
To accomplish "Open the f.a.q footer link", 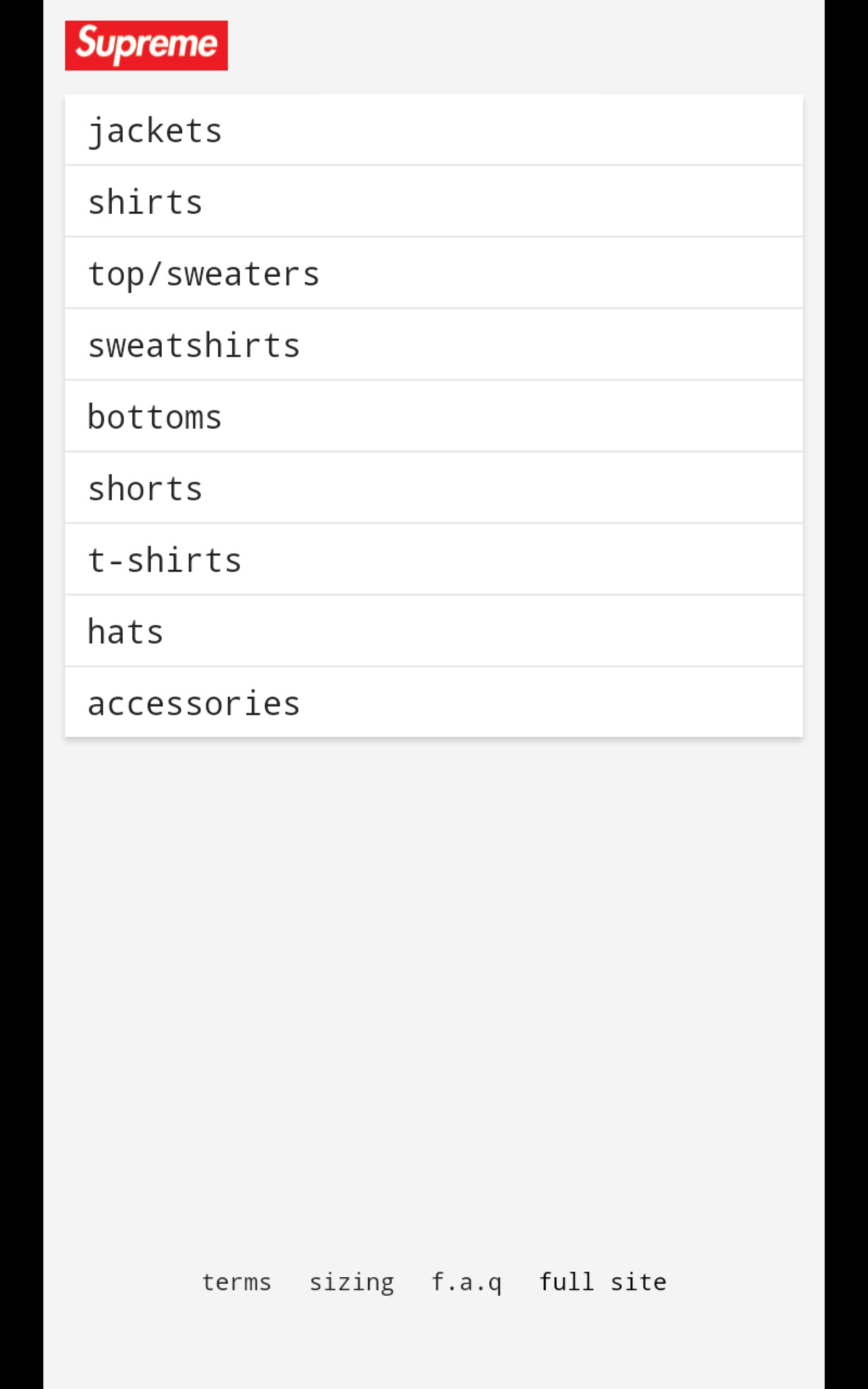I will [x=466, y=1282].
